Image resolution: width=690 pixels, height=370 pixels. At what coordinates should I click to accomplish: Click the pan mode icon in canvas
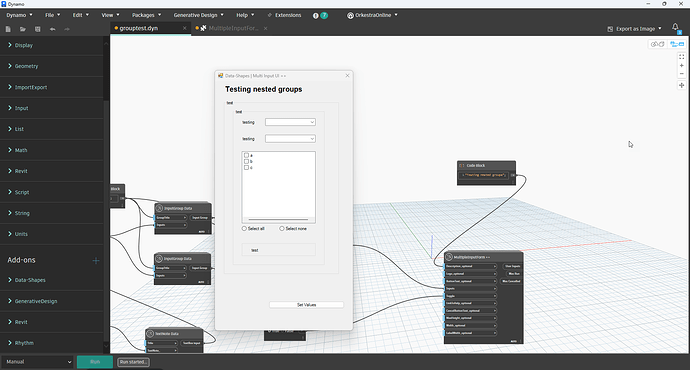point(682,85)
